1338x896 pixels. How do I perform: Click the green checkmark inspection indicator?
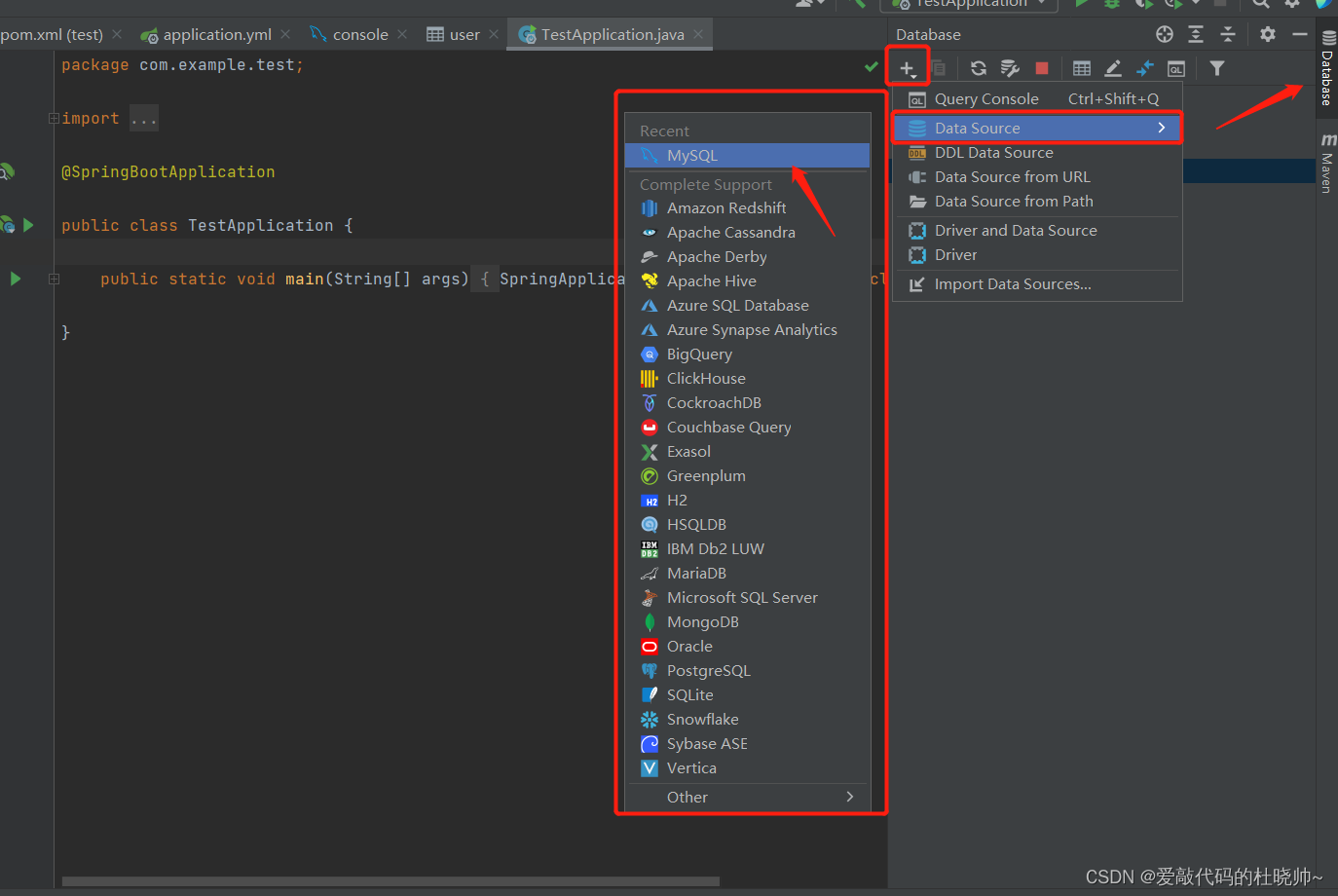click(872, 66)
